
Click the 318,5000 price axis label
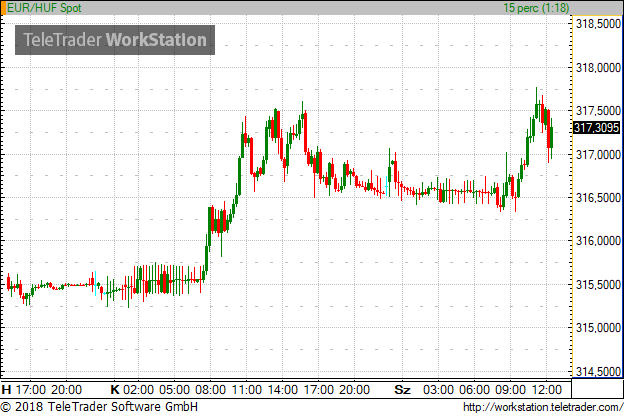pos(599,24)
